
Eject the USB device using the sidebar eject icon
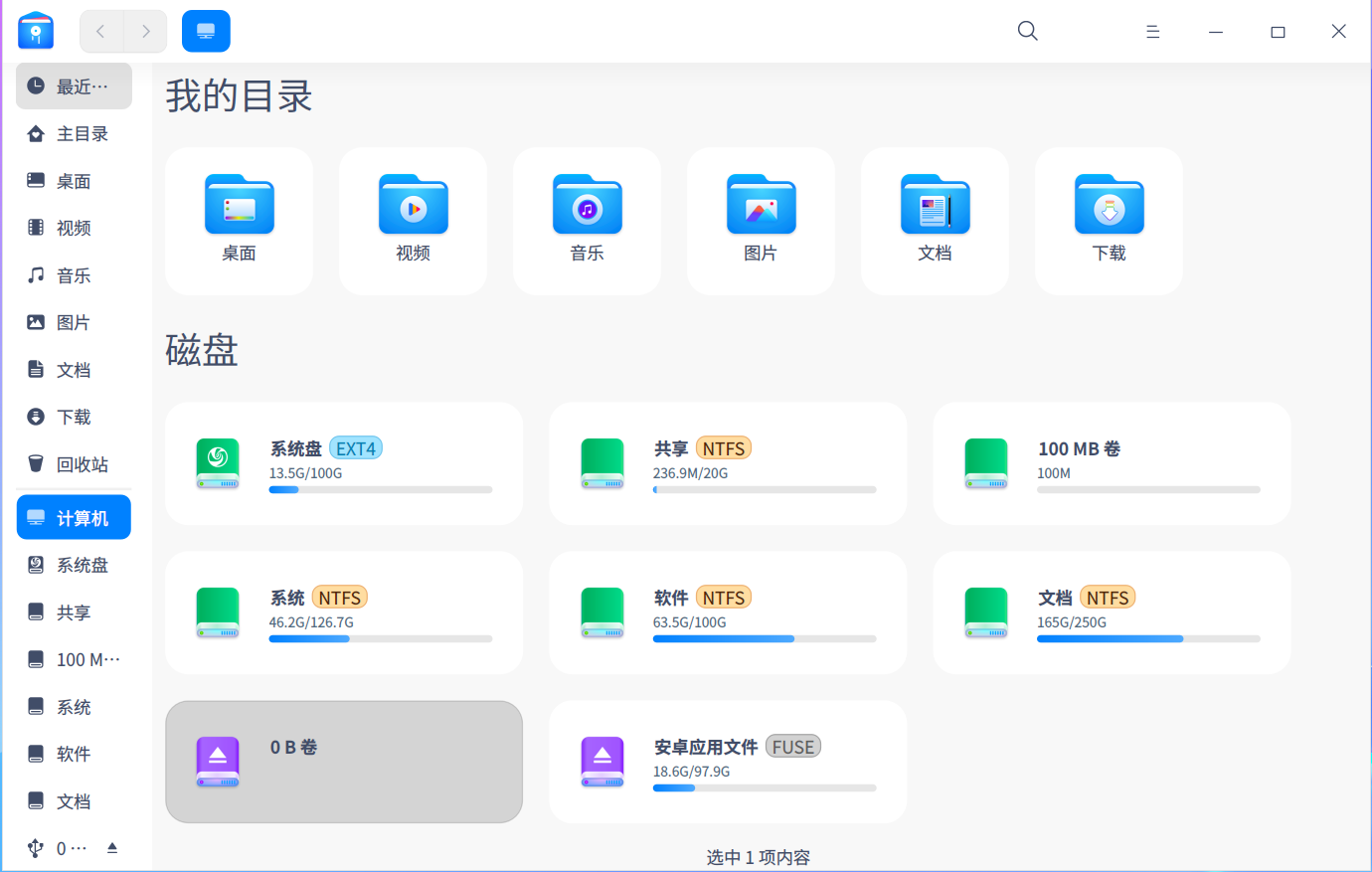(x=110, y=848)
